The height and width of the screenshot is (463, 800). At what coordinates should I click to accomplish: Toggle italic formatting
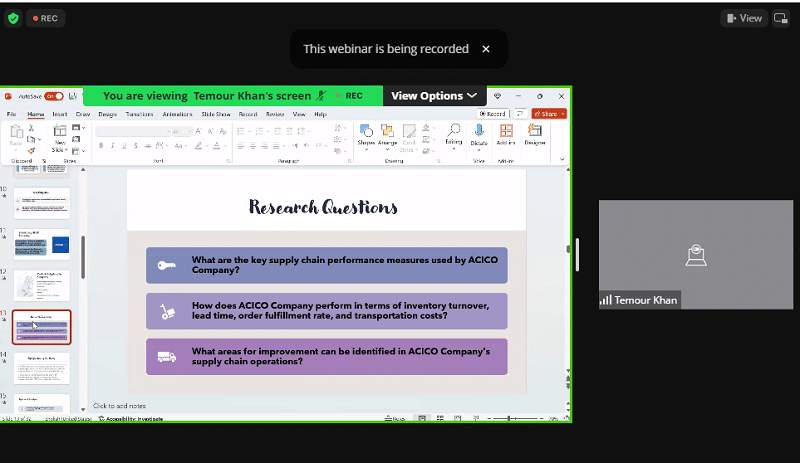[x=112, y=146]
